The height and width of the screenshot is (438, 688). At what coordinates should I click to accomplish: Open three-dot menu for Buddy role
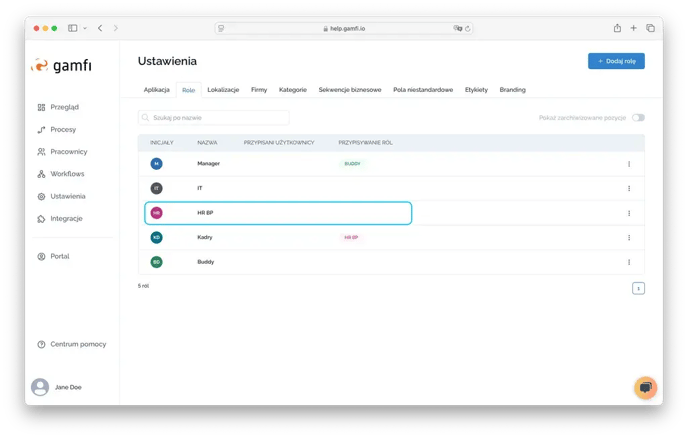pyautogui.click(x=629, y=262)
